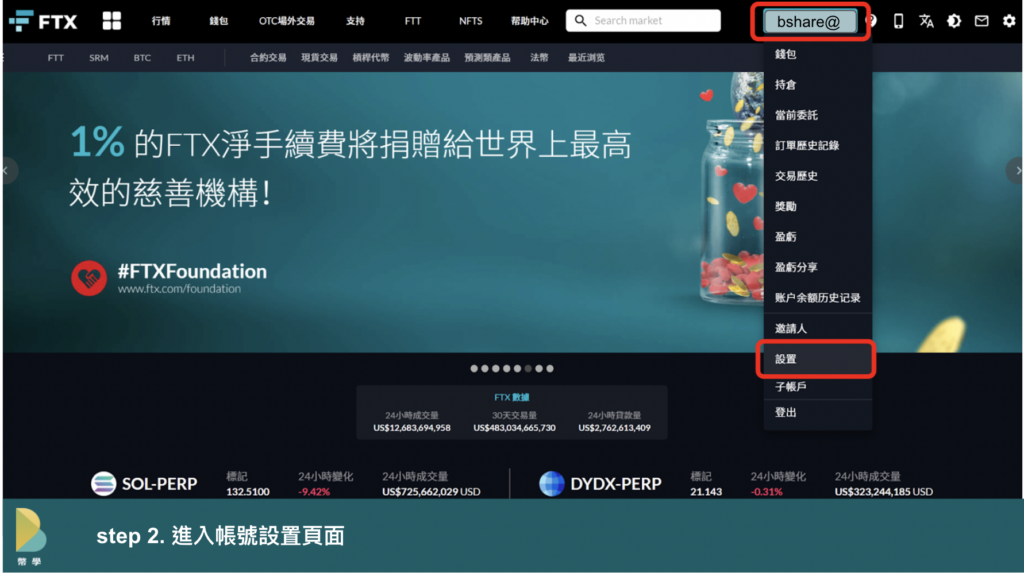1024x573 pixels.
Task: Choose 當前委託 in account menu
Action: click(x=818, y=115)
